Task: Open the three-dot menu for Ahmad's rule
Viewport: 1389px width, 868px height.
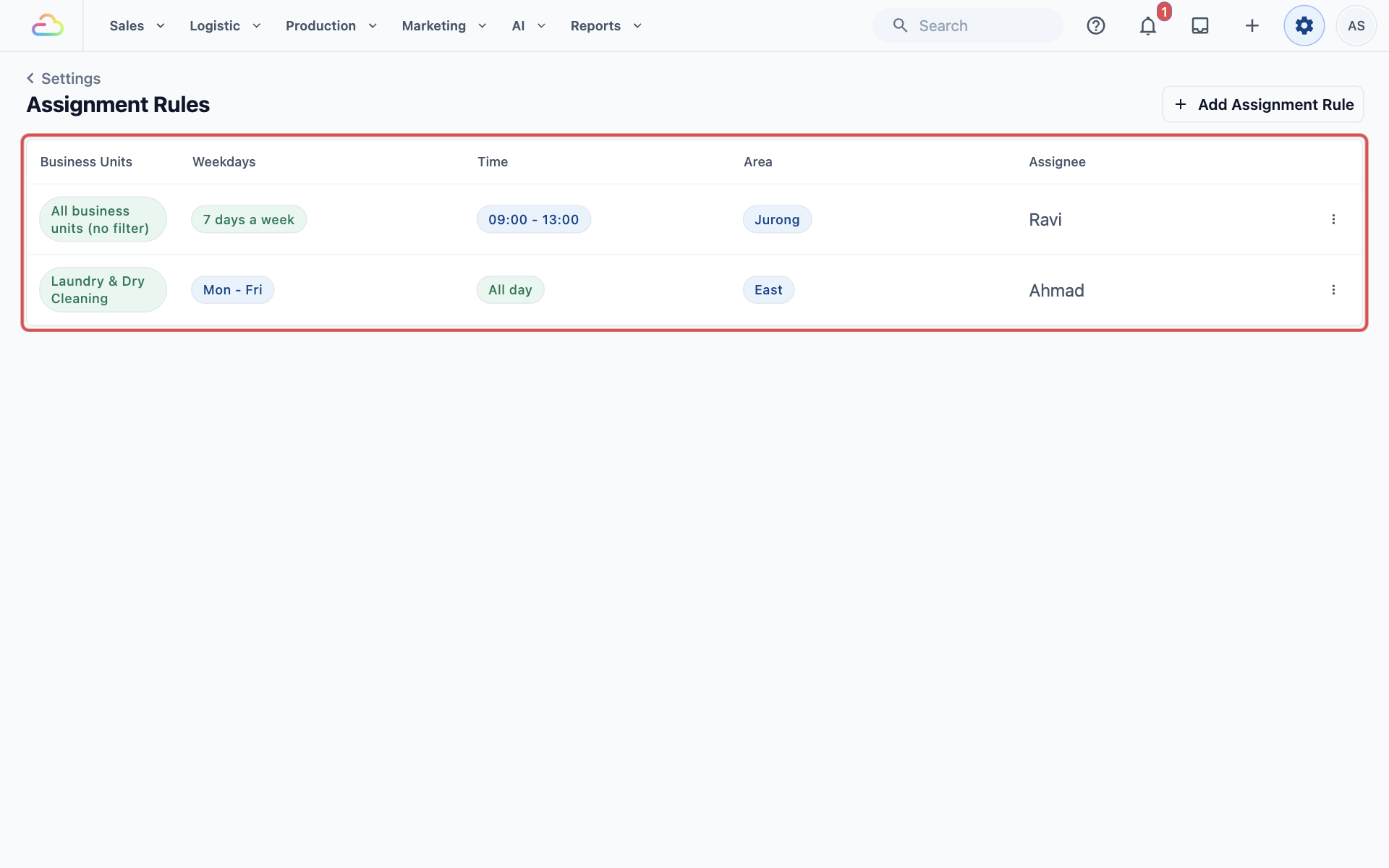Action: [1333, 290]
